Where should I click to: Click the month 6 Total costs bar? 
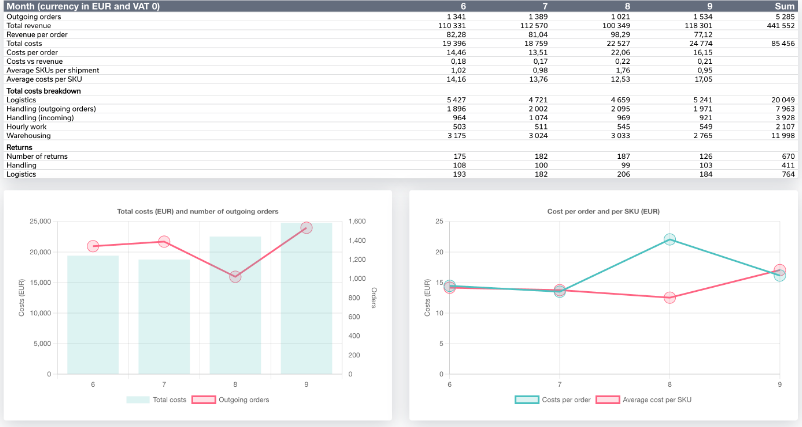[93, 315]
